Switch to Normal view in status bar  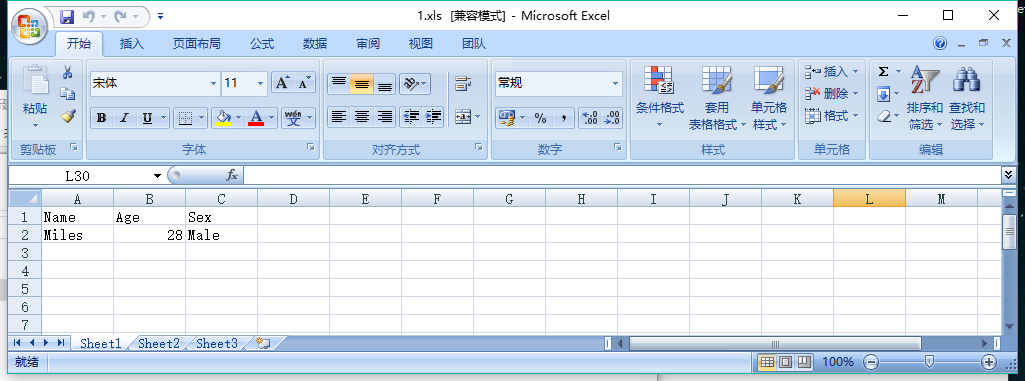(x=767, y=361)
